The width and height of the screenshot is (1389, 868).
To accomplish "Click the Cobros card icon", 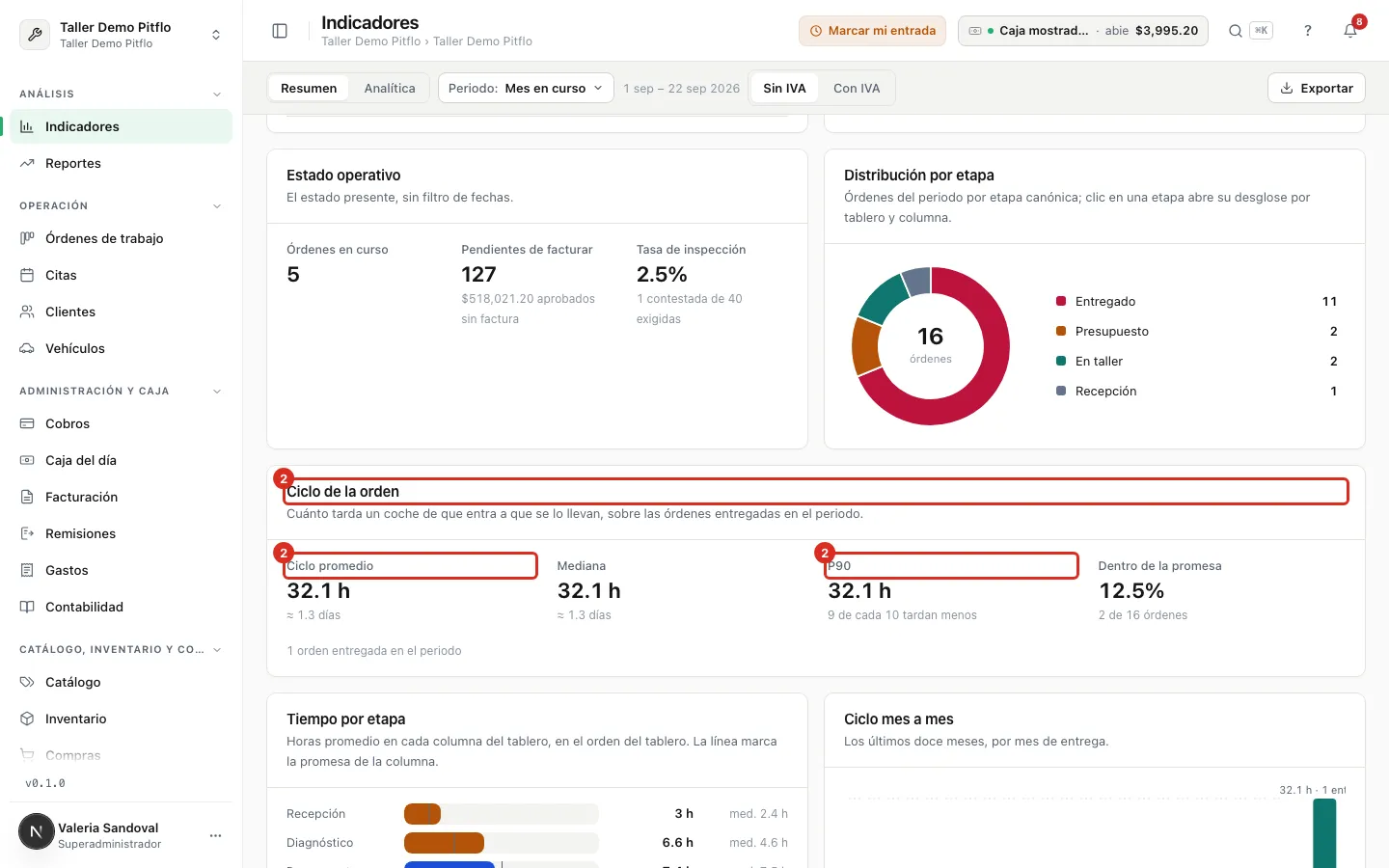I will [27, 423].
